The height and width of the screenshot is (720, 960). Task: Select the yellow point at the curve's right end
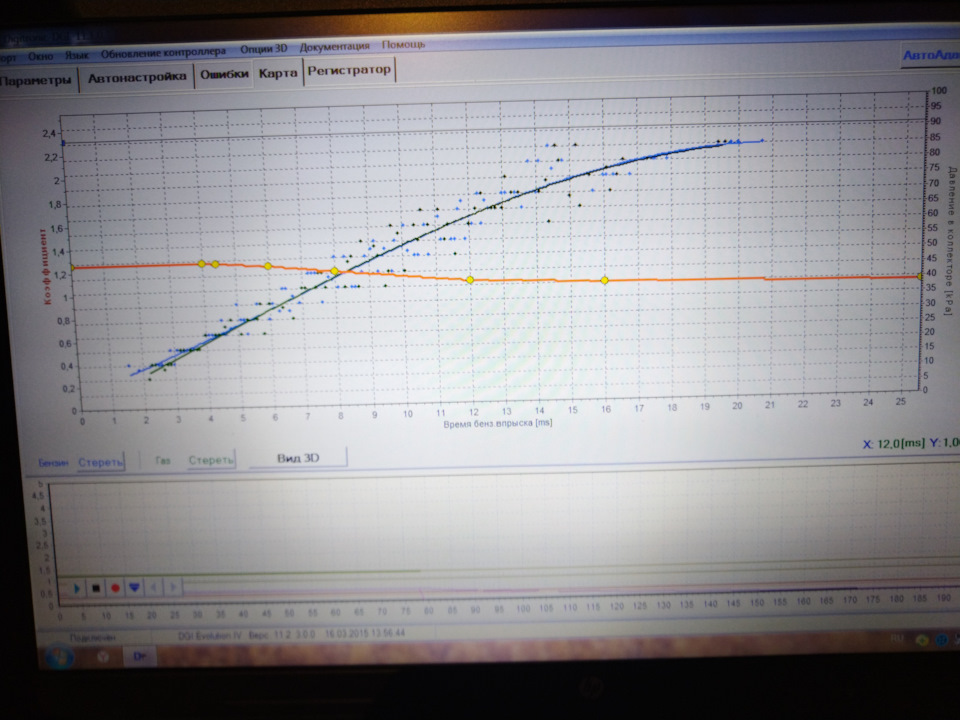920,277
